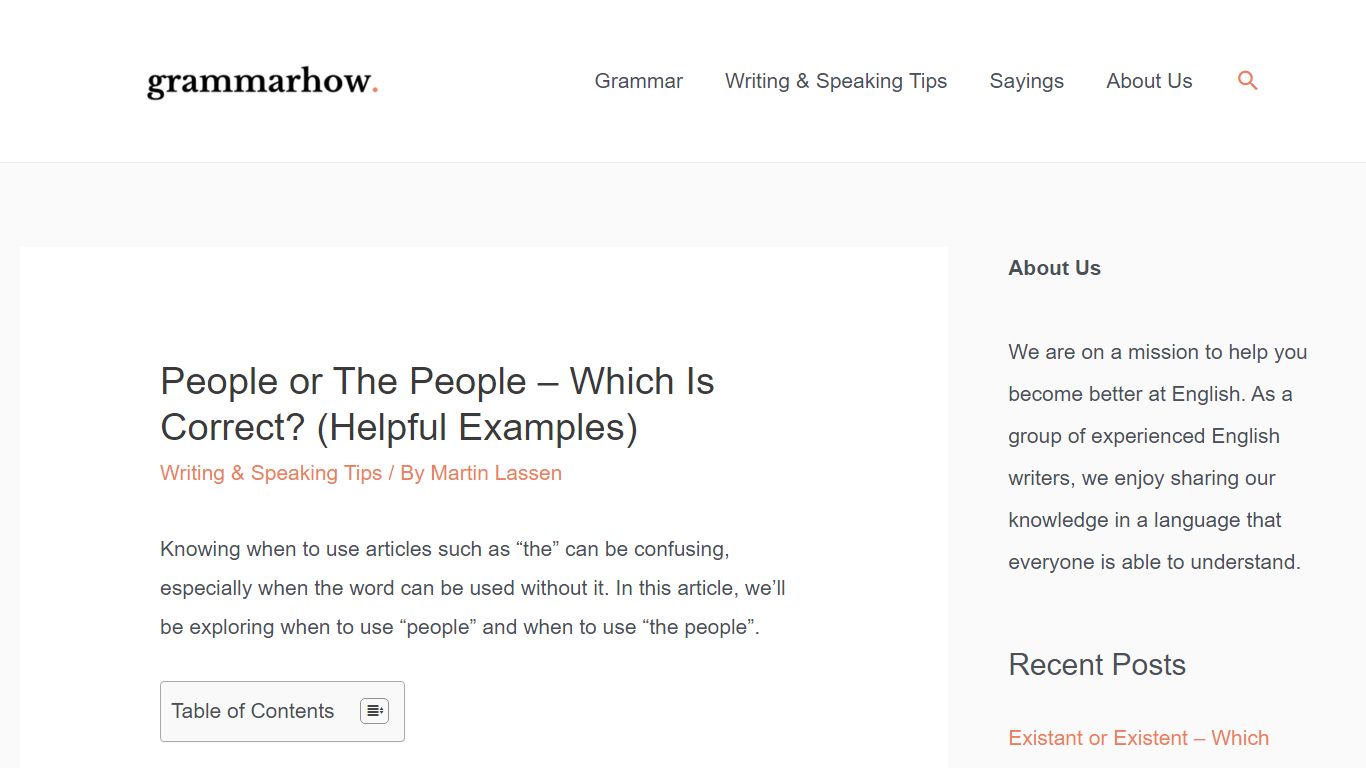Open the Sayings menu item
Image resolution: width=1366 pixels, height=768 pixels.
pyautogui.click(x=1026, y=81)
